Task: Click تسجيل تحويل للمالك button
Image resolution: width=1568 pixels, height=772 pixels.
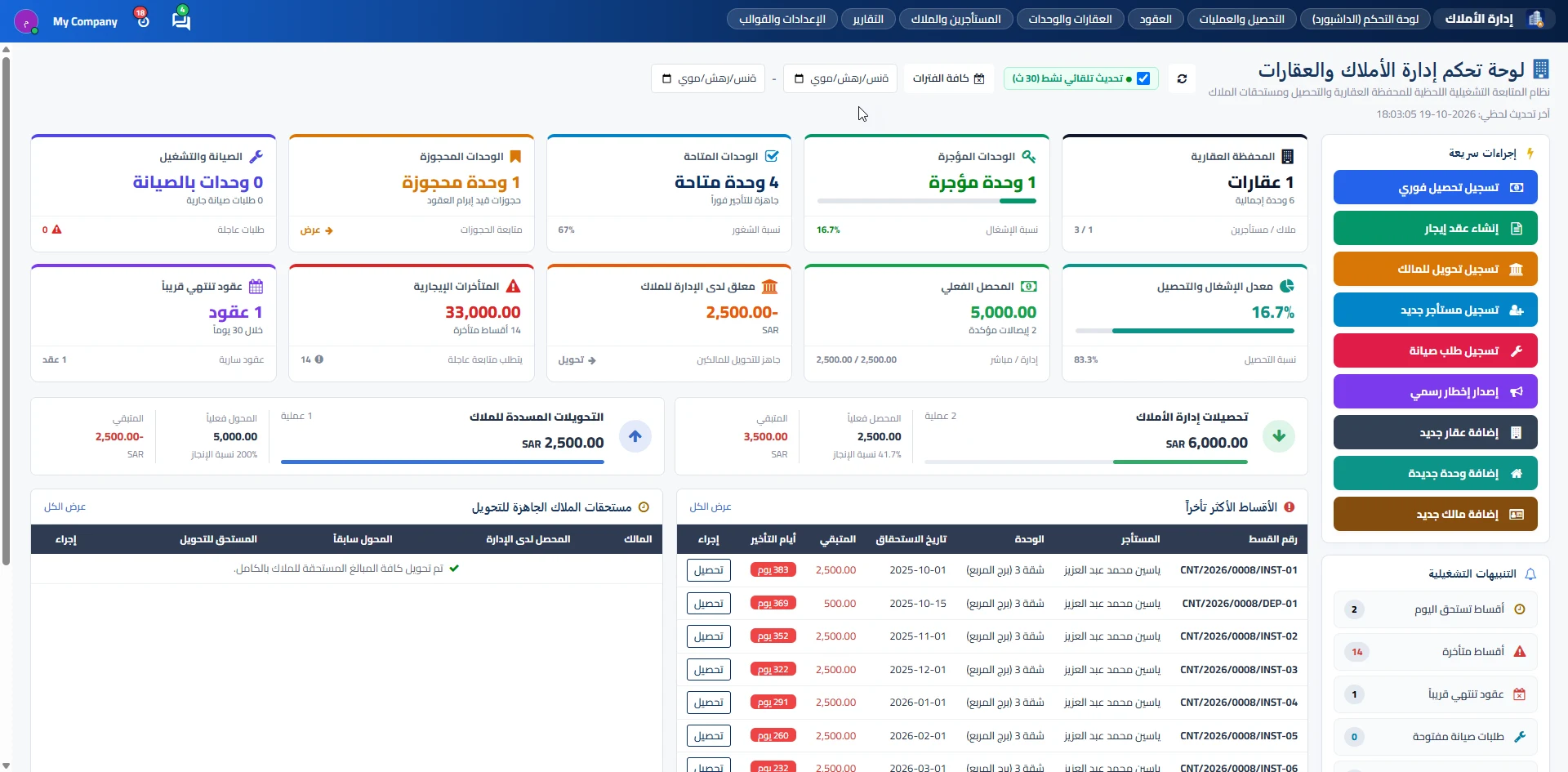Action: pos(1435,269)
